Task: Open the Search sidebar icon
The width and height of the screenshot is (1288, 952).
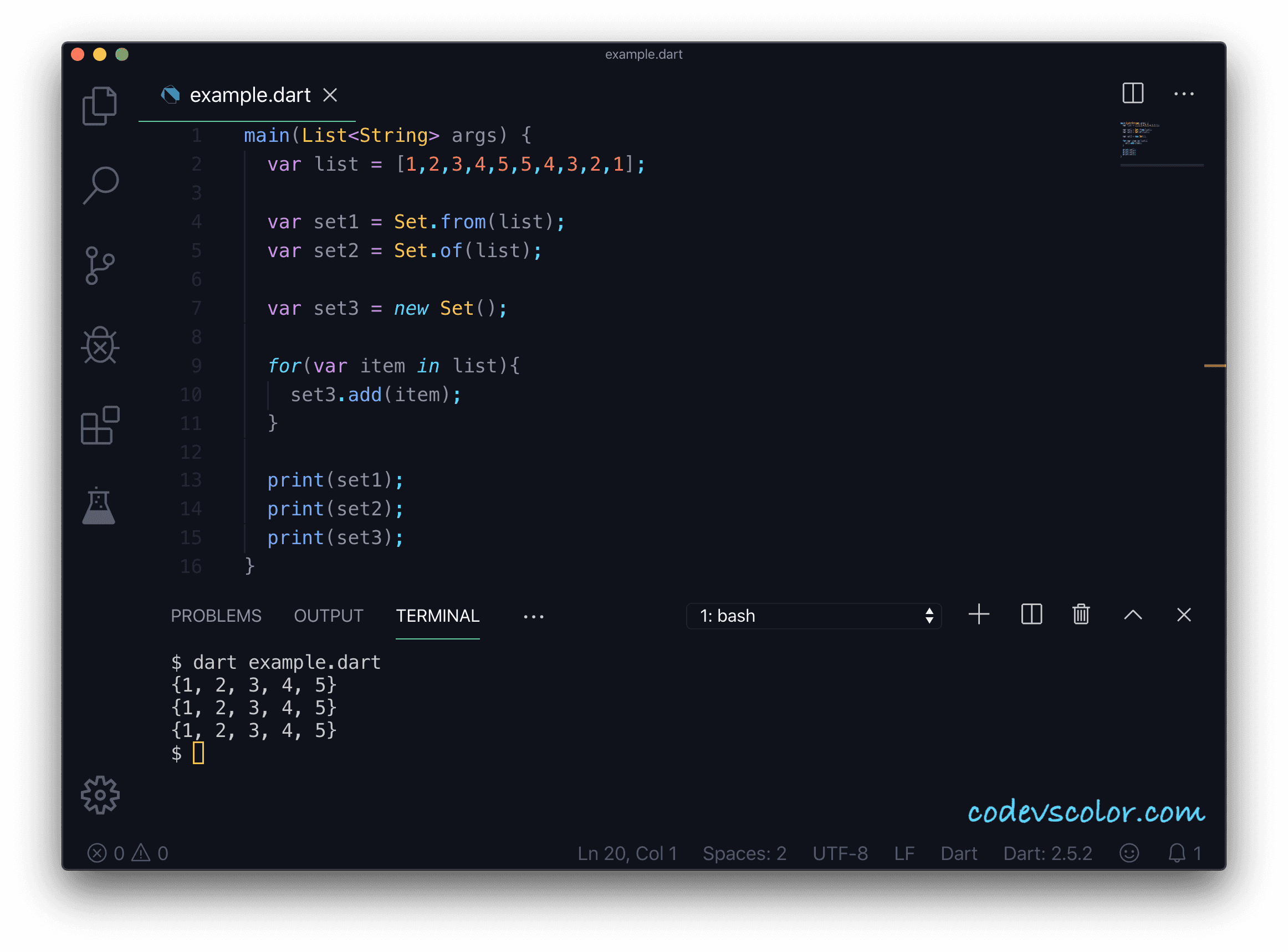Action: pyautogui.click(x=101, y=186)
